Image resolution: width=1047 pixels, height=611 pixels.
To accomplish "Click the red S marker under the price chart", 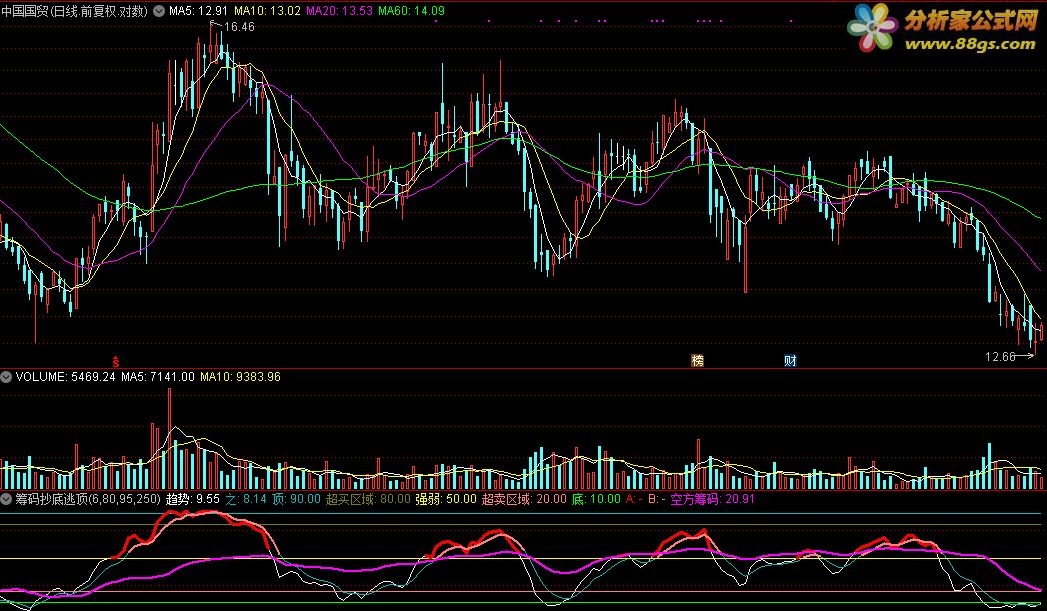I will tap(116, 362).
